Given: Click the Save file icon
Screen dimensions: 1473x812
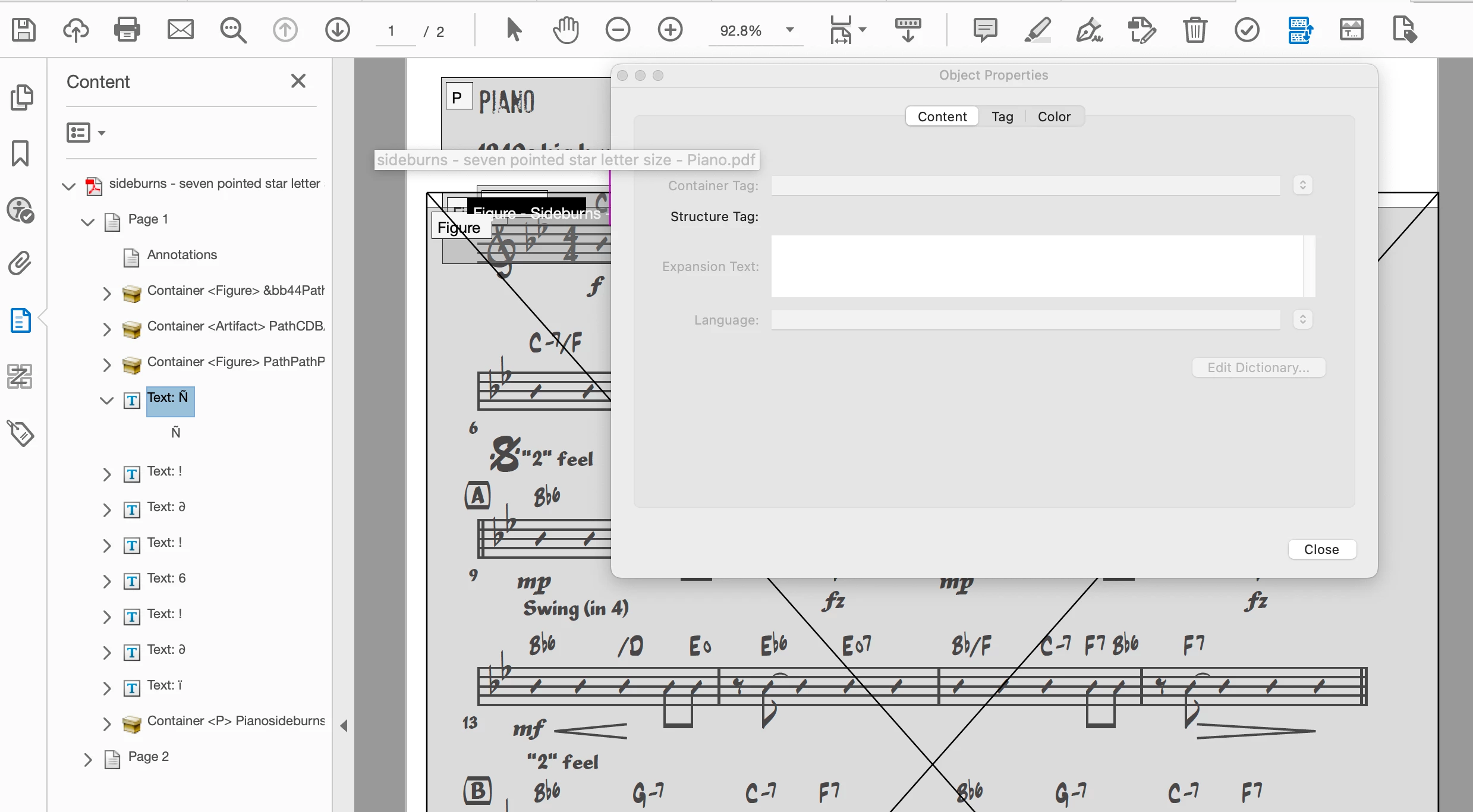Looking at the screenshot, I should coord(24,30).
